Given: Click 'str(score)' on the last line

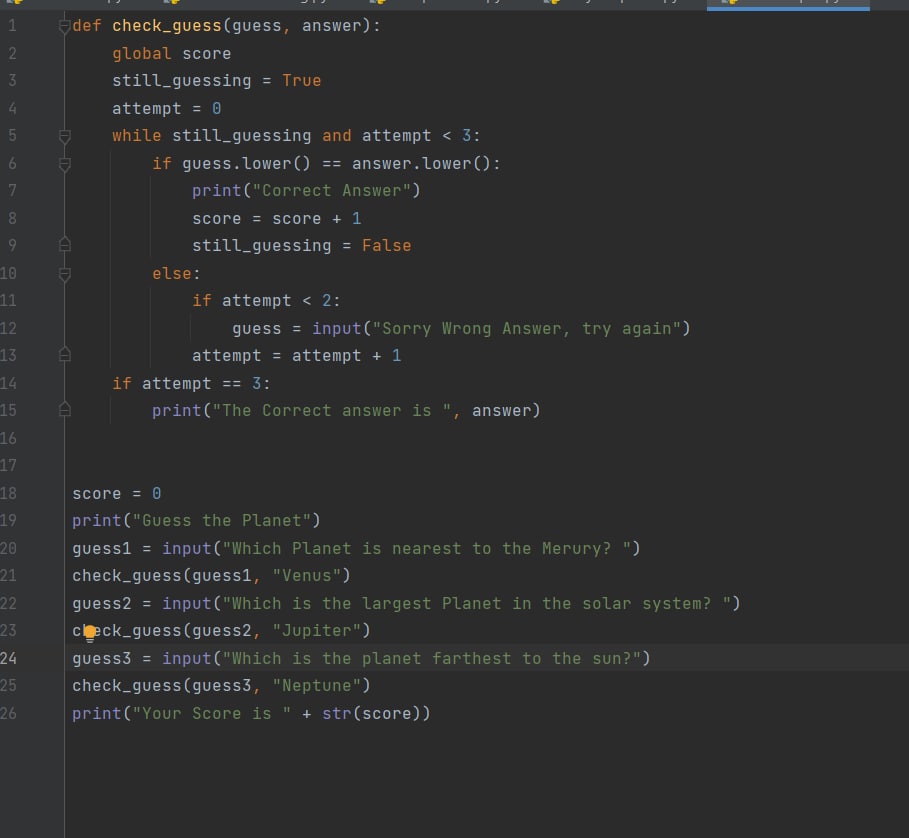Looking at the screenshot, I should [371, 713].
